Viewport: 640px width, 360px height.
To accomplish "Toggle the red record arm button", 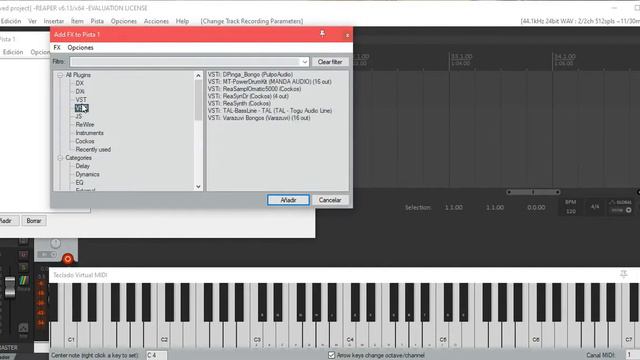I will point(68,258).
